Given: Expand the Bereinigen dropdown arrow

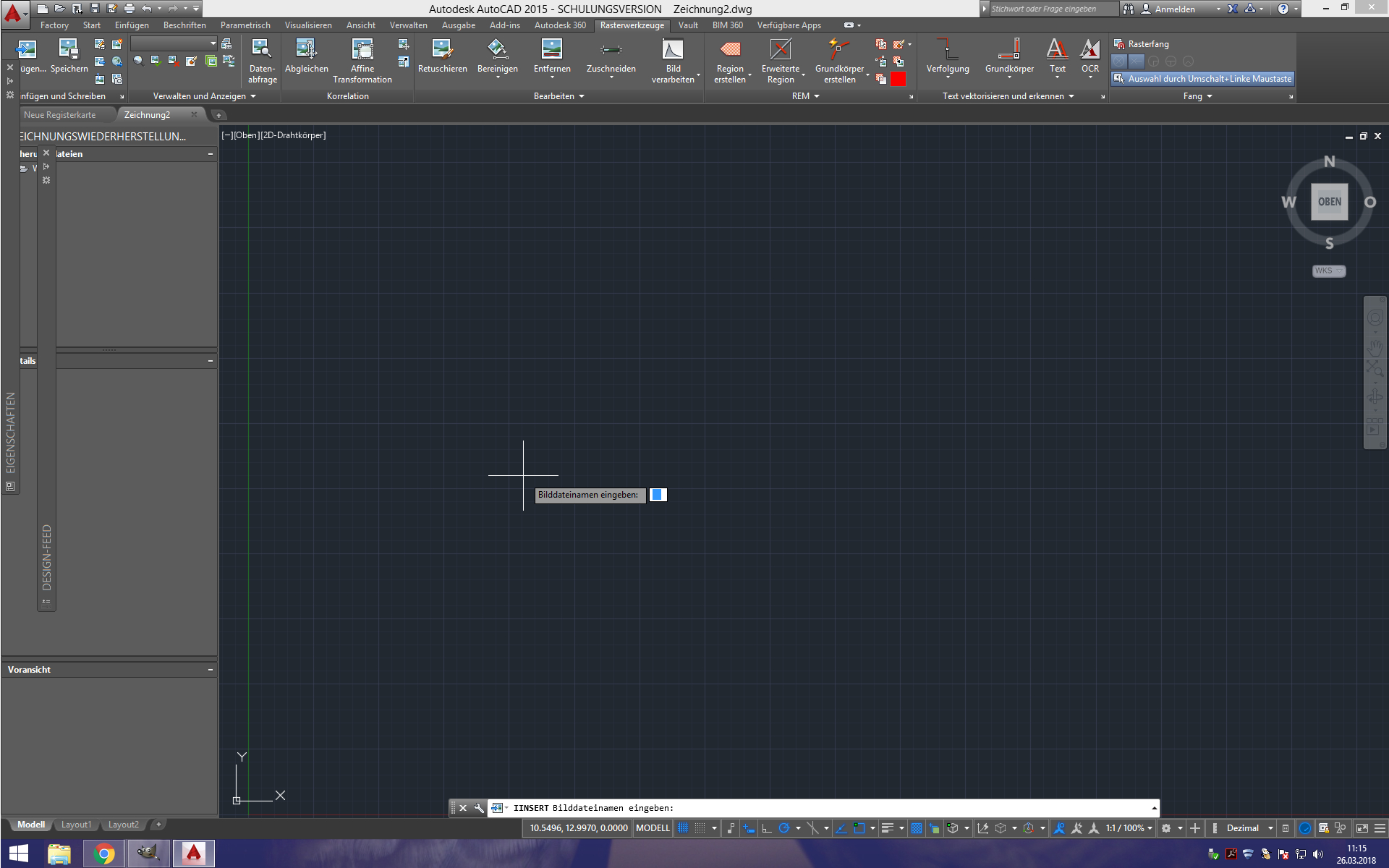Looking at the screenshot, I should click(498, 77).
